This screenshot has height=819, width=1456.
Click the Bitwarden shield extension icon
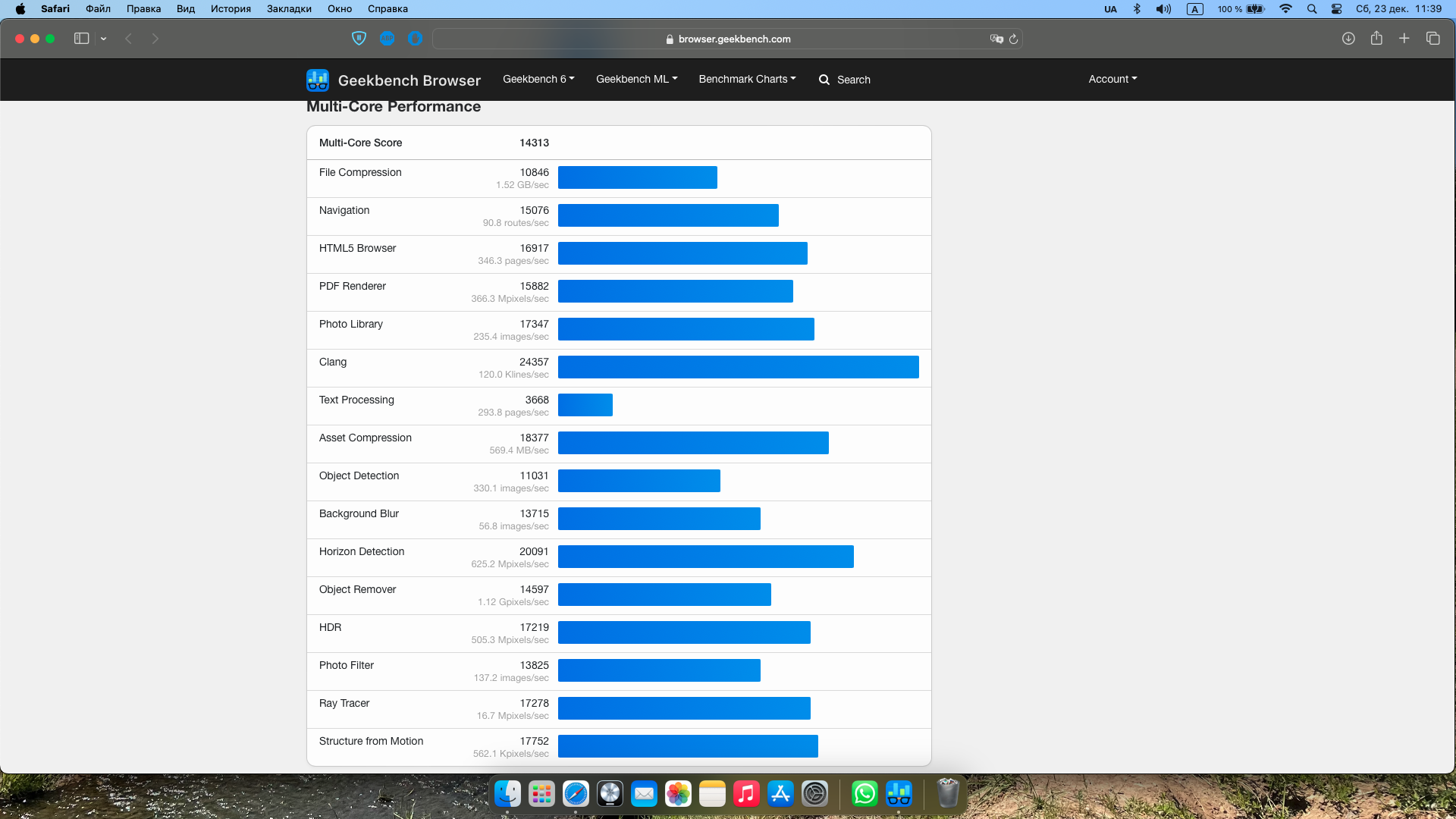(x=359, y=39)
